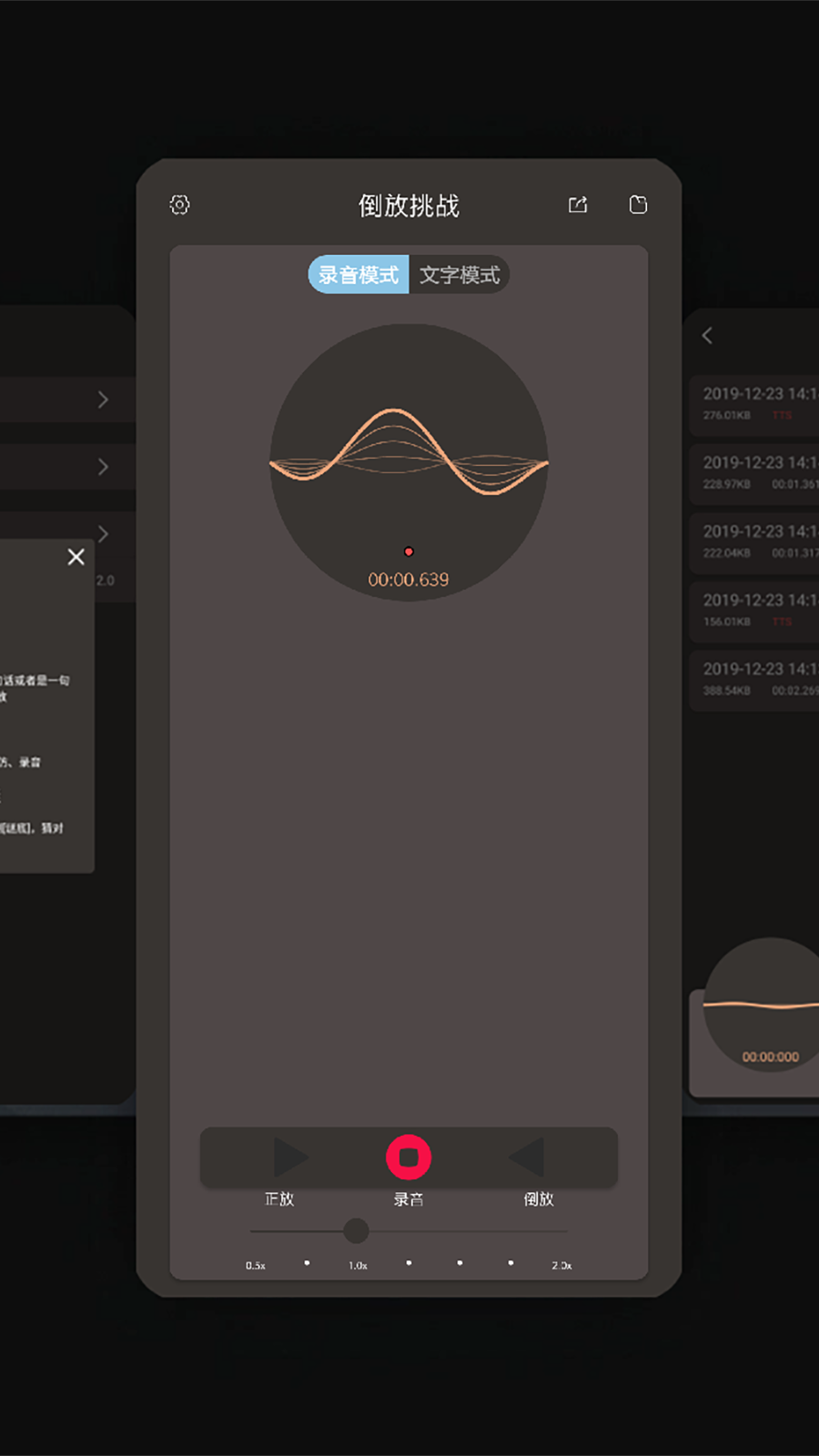Expand the third settings row chevron

tap(103, 533)
